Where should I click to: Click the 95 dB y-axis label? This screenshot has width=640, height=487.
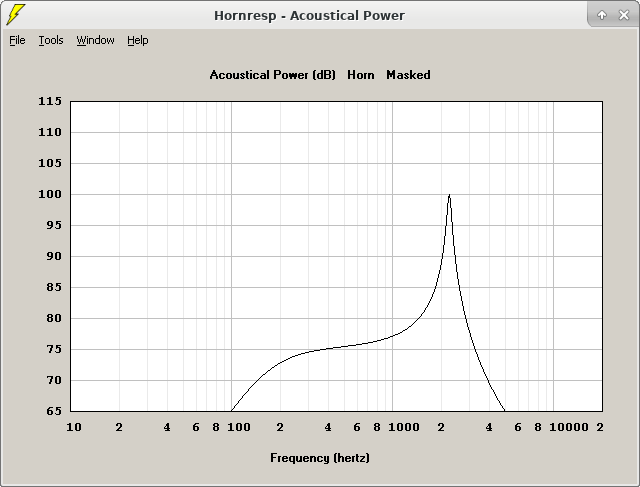tap(54, 225)
